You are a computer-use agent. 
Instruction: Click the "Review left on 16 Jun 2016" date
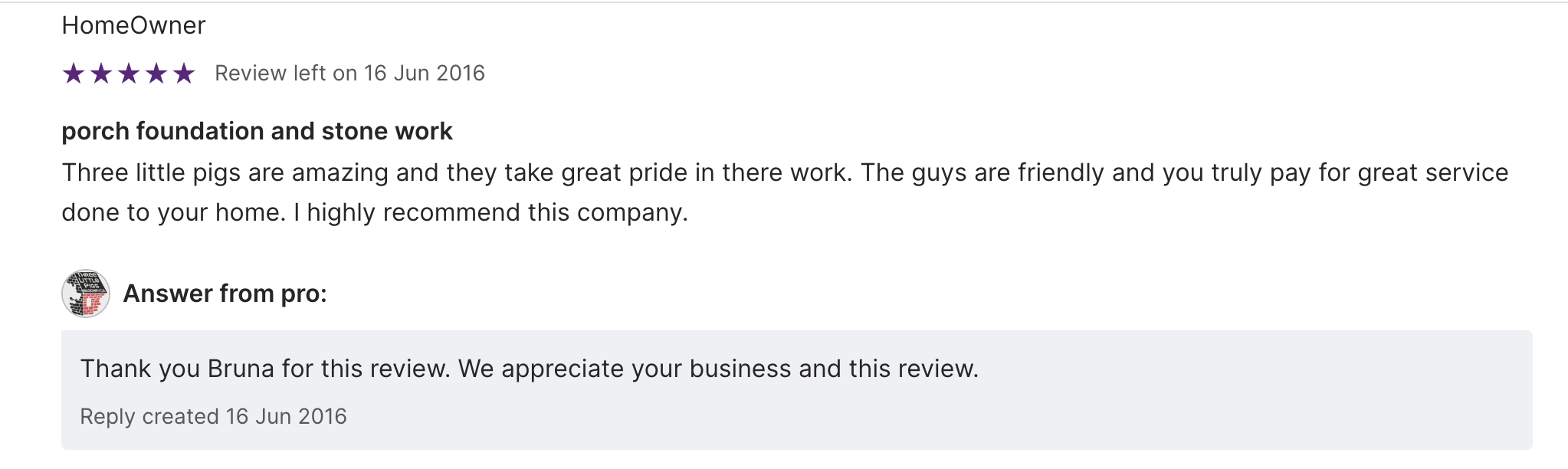click(x=349, y=74)
